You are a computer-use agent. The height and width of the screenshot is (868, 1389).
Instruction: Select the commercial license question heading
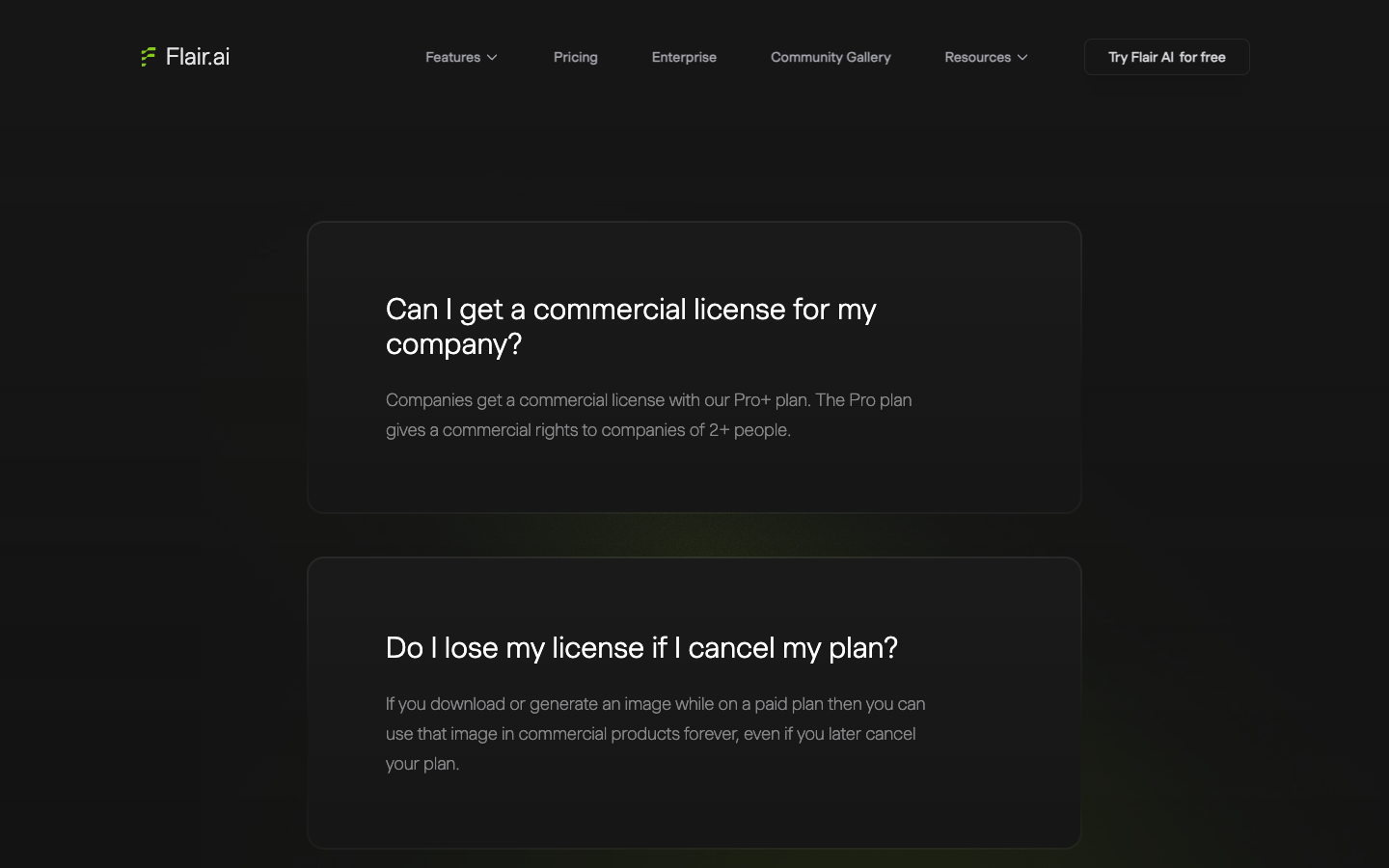tap(631, 326)
